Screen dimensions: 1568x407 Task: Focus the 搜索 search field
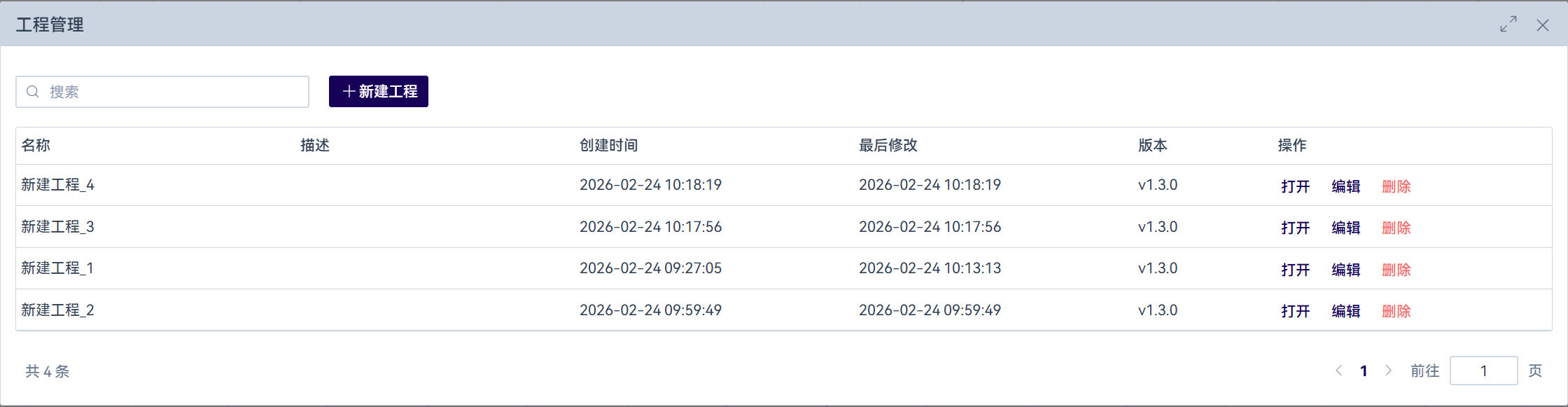pyautogui.click(x=175, y=92)
